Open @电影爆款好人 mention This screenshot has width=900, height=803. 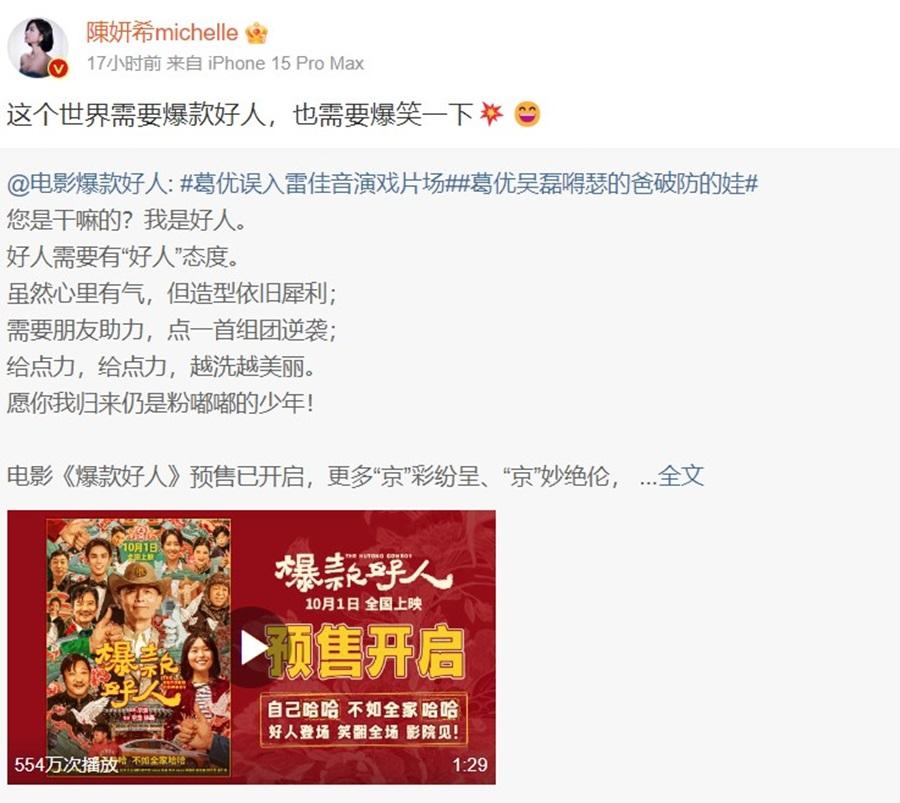[x=88, y=184]
